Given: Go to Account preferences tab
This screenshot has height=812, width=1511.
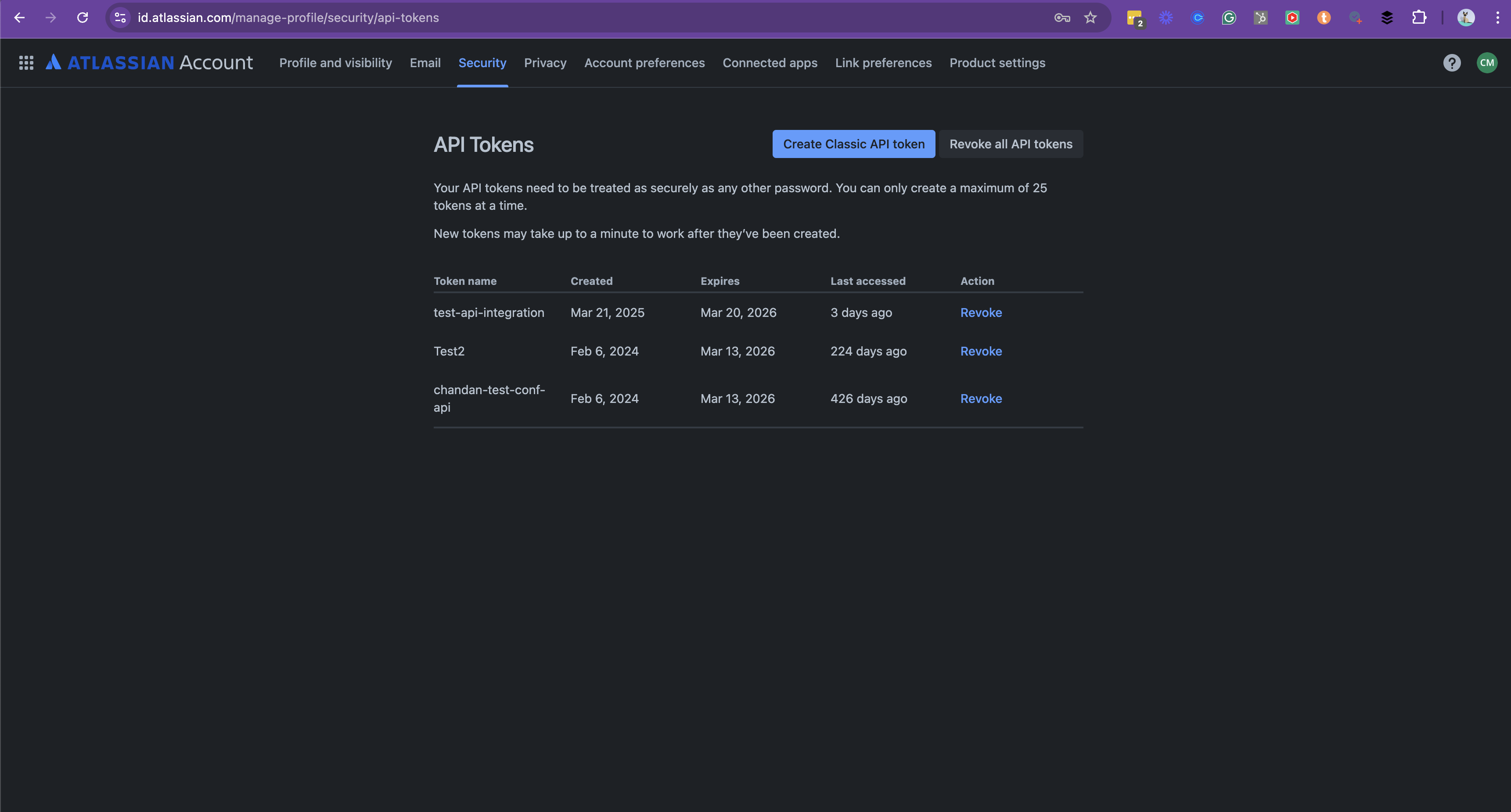Looking at the screenshot, I should [644, 63].
